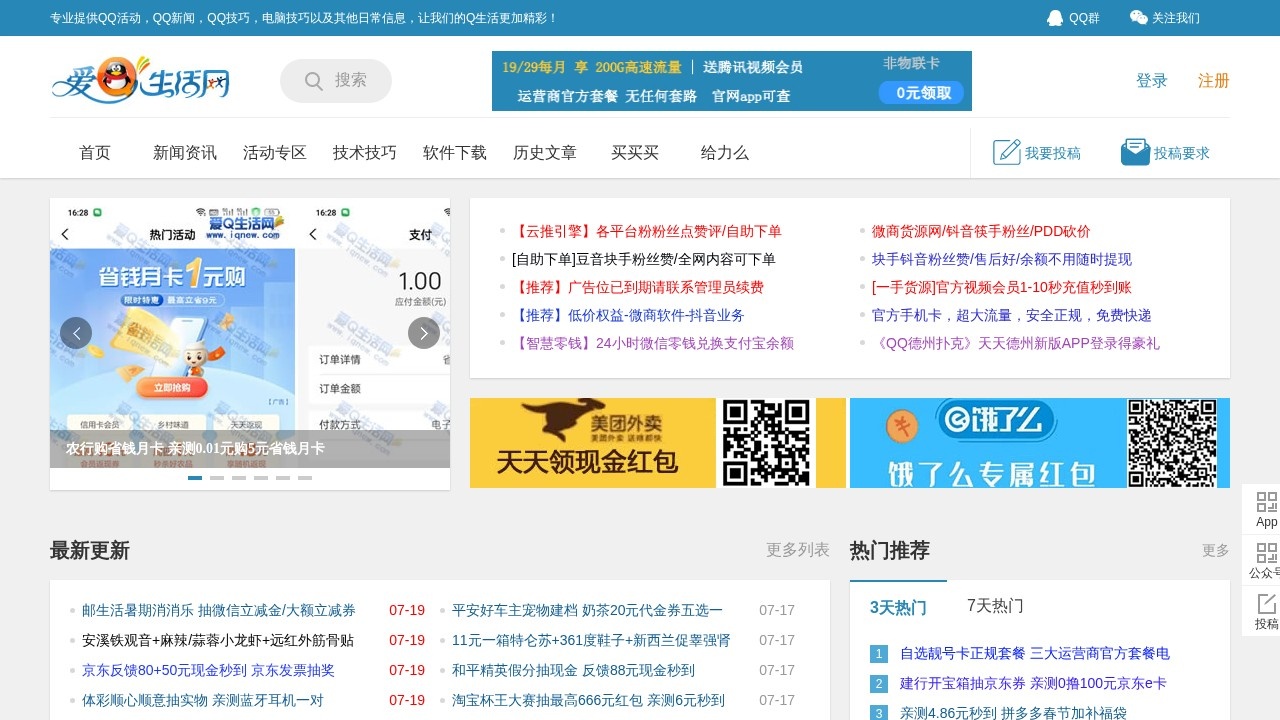Click the 200G高速流量 banner ad
The image size is (1280, 720).
pos(732,81)
